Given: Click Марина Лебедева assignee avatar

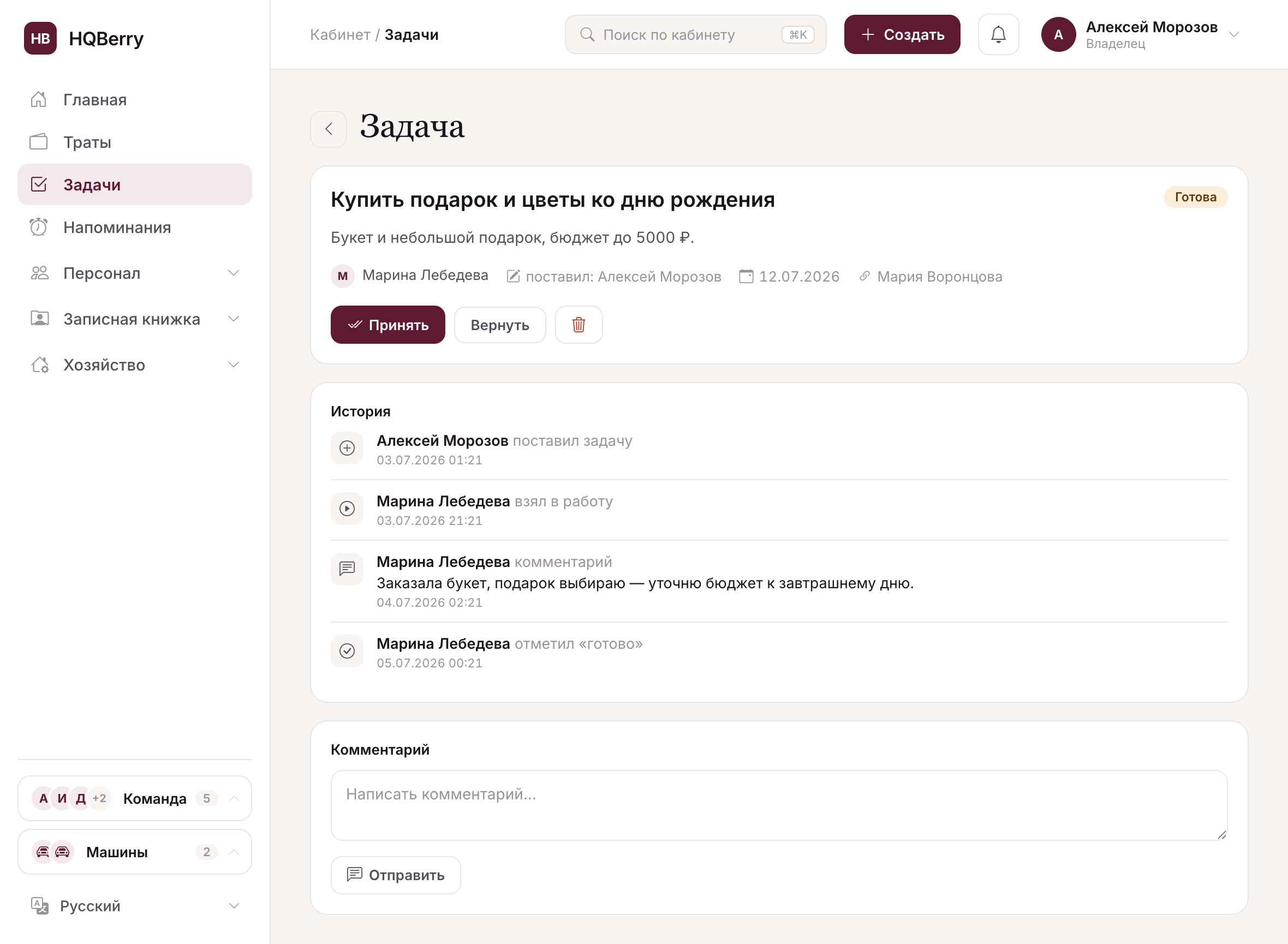Looking at the screenshot, I should [x=342, y=276].
